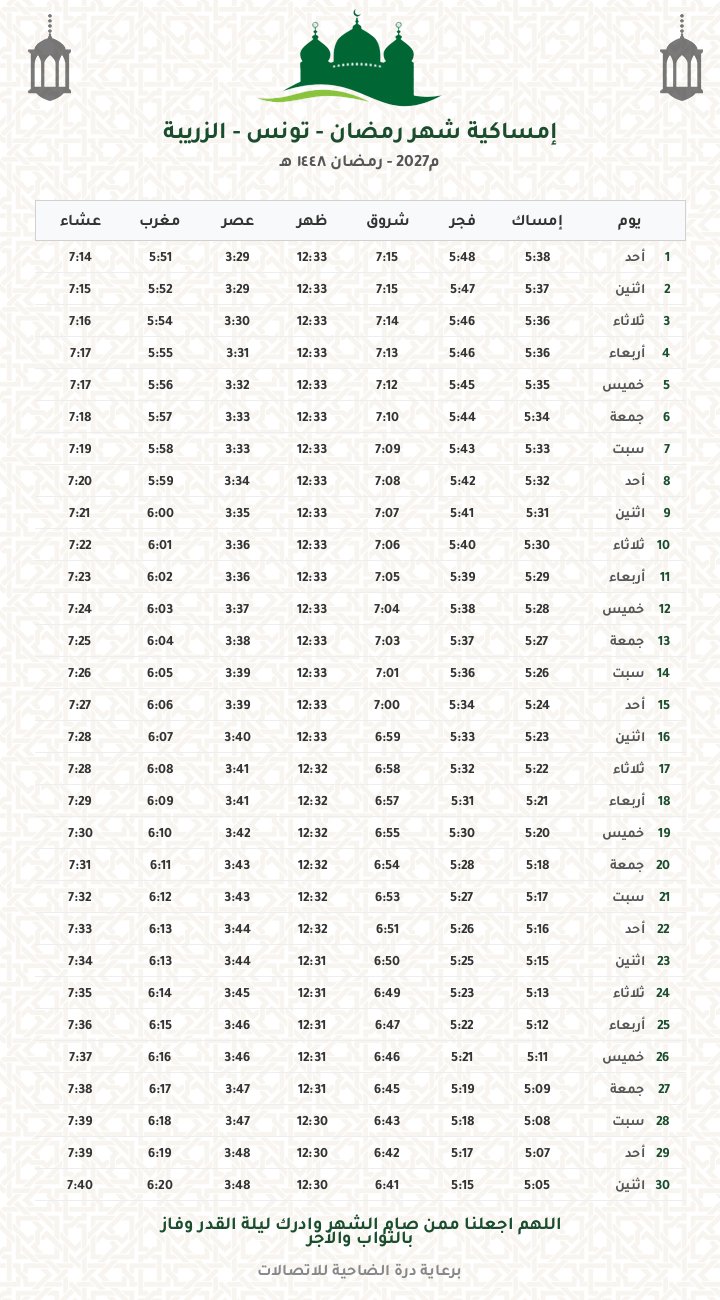
Task: Select the مغرب column header
Action: (160, 220)
